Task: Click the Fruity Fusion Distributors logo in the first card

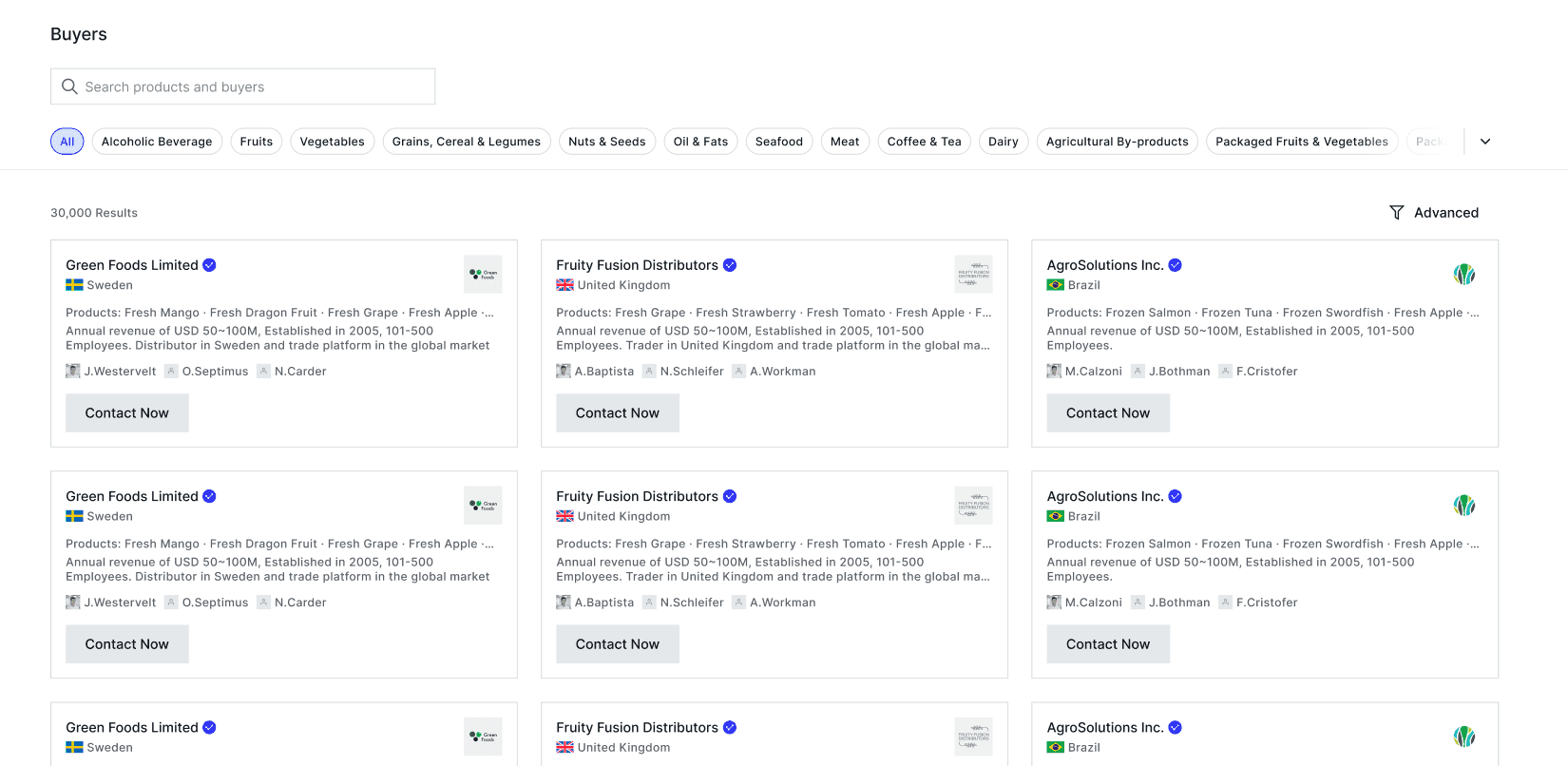Action: 973,274
